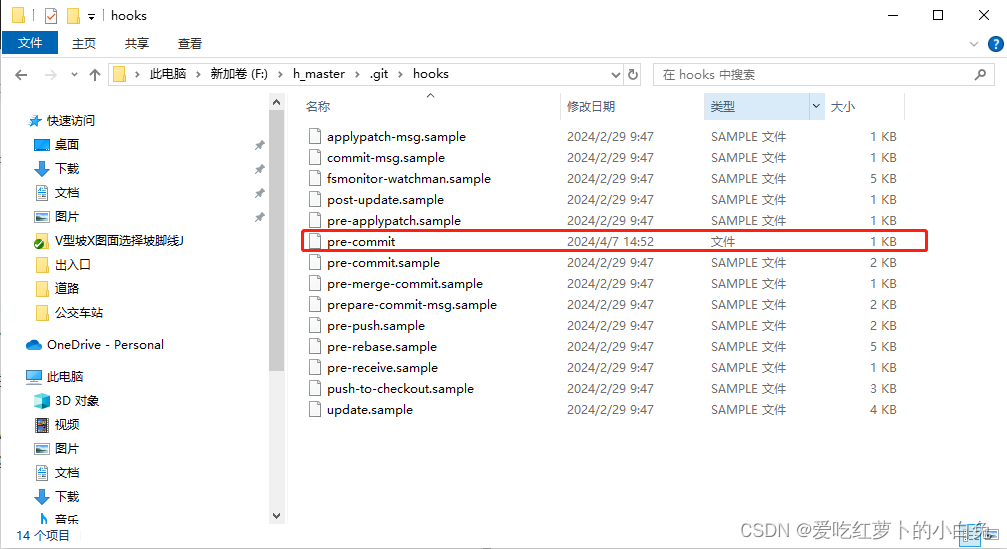Open the 文件 menu tab
The image size is (1007, 549).
pos(30,43)
